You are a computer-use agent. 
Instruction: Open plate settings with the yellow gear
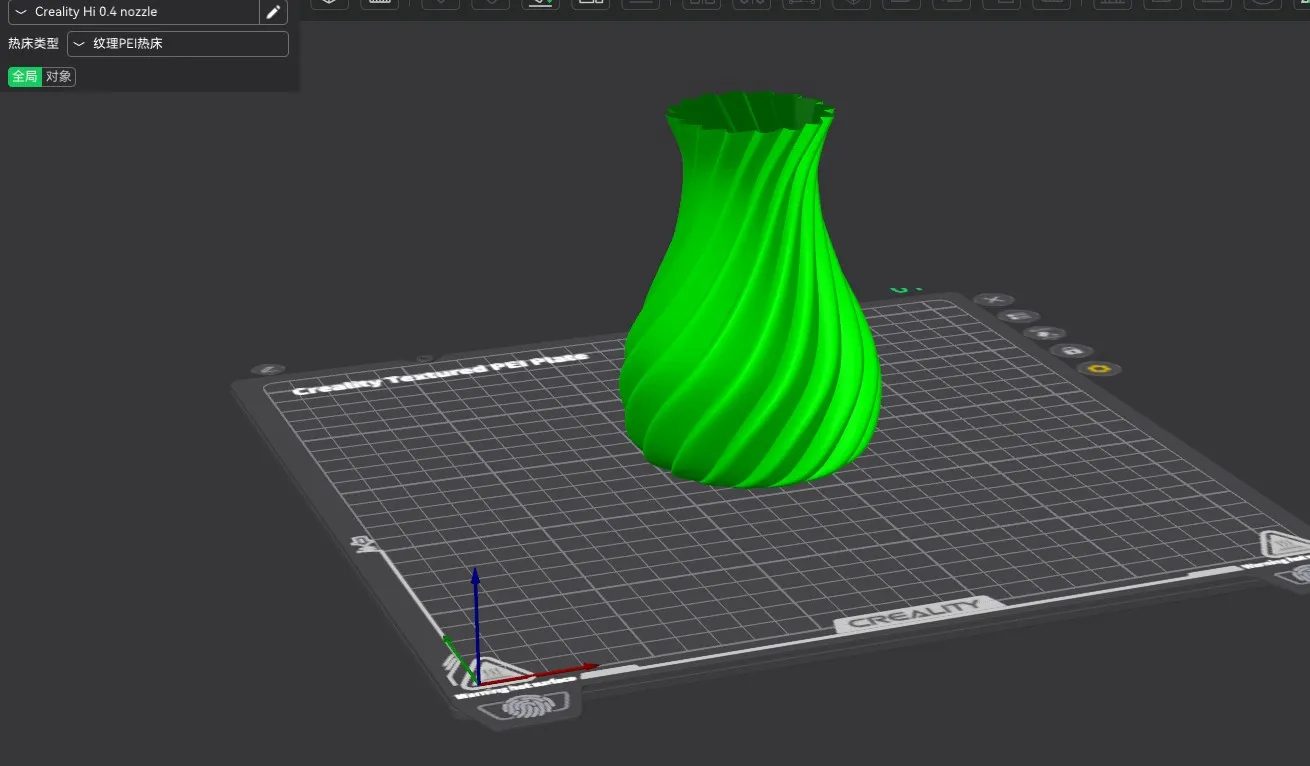coord(1099,369)
